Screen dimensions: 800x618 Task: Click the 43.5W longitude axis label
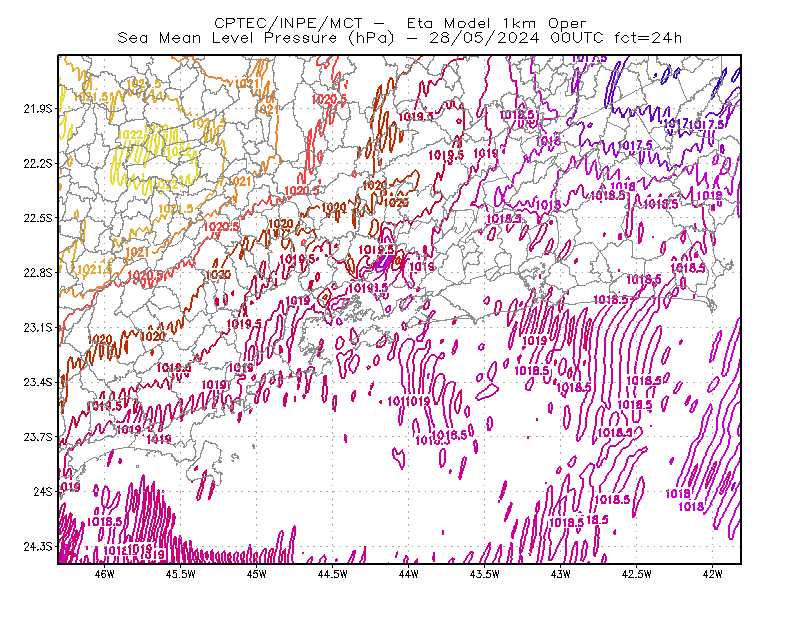485,574
